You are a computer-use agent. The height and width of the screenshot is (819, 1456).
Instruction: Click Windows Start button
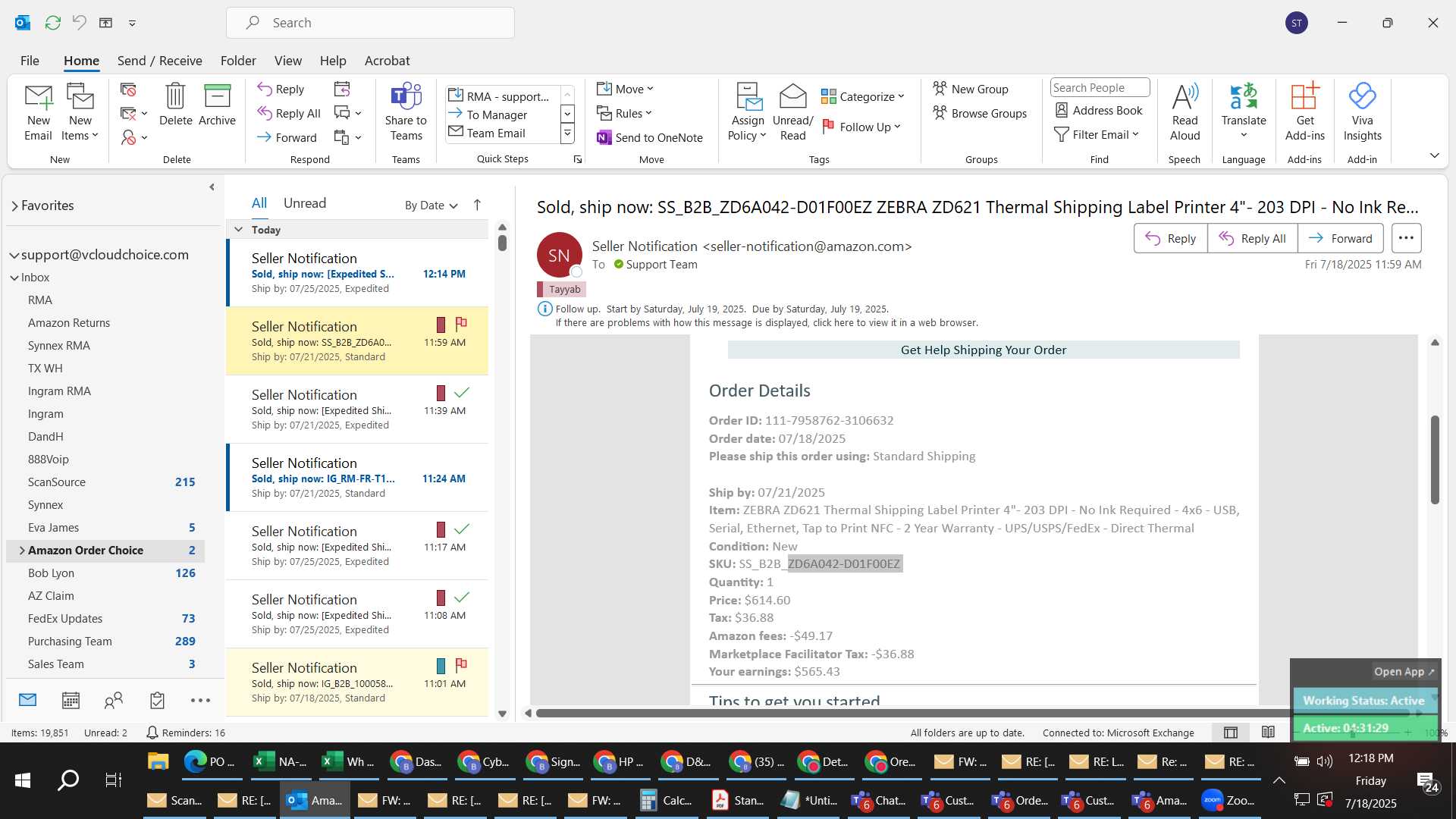(23, 780)
